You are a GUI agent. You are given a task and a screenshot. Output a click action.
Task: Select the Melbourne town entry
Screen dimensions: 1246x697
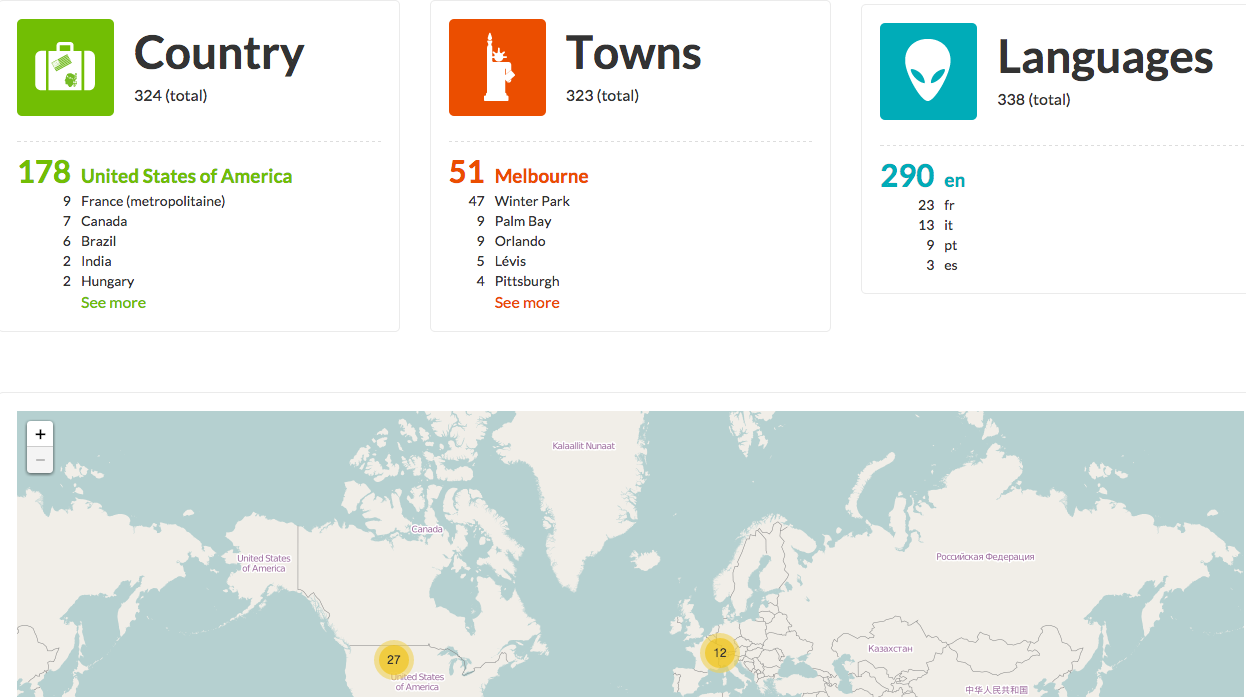pos(541,176)
